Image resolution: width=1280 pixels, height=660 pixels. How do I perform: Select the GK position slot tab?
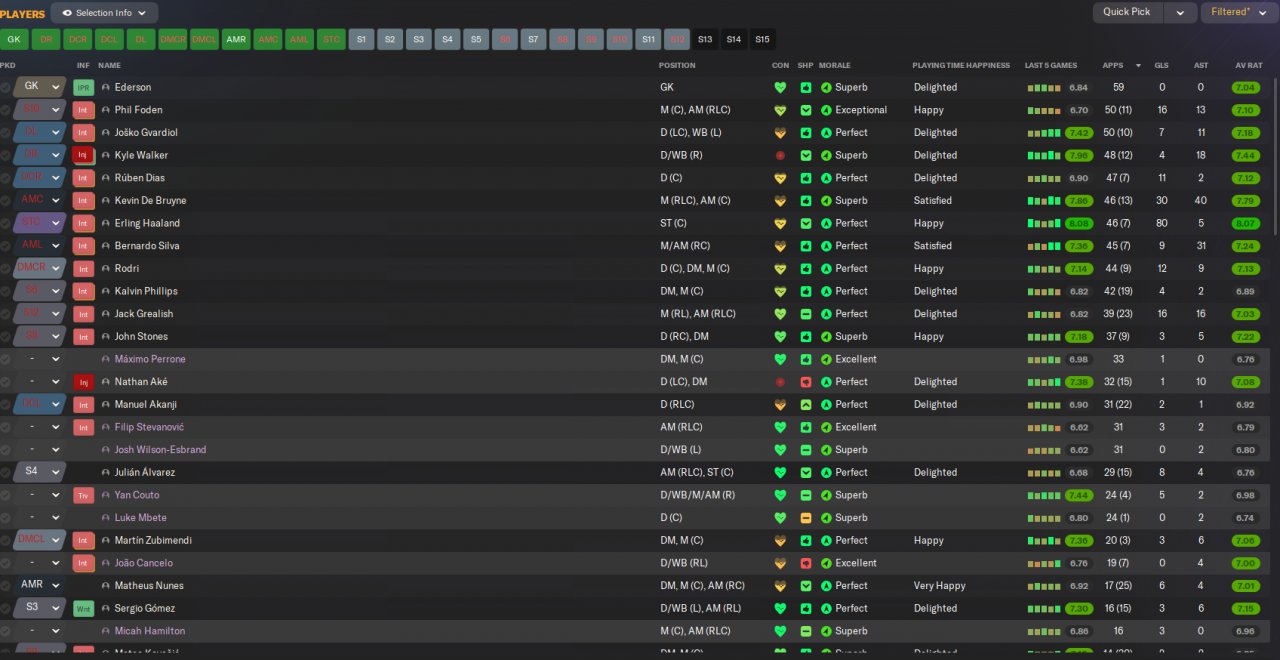(x=14, y=40)
